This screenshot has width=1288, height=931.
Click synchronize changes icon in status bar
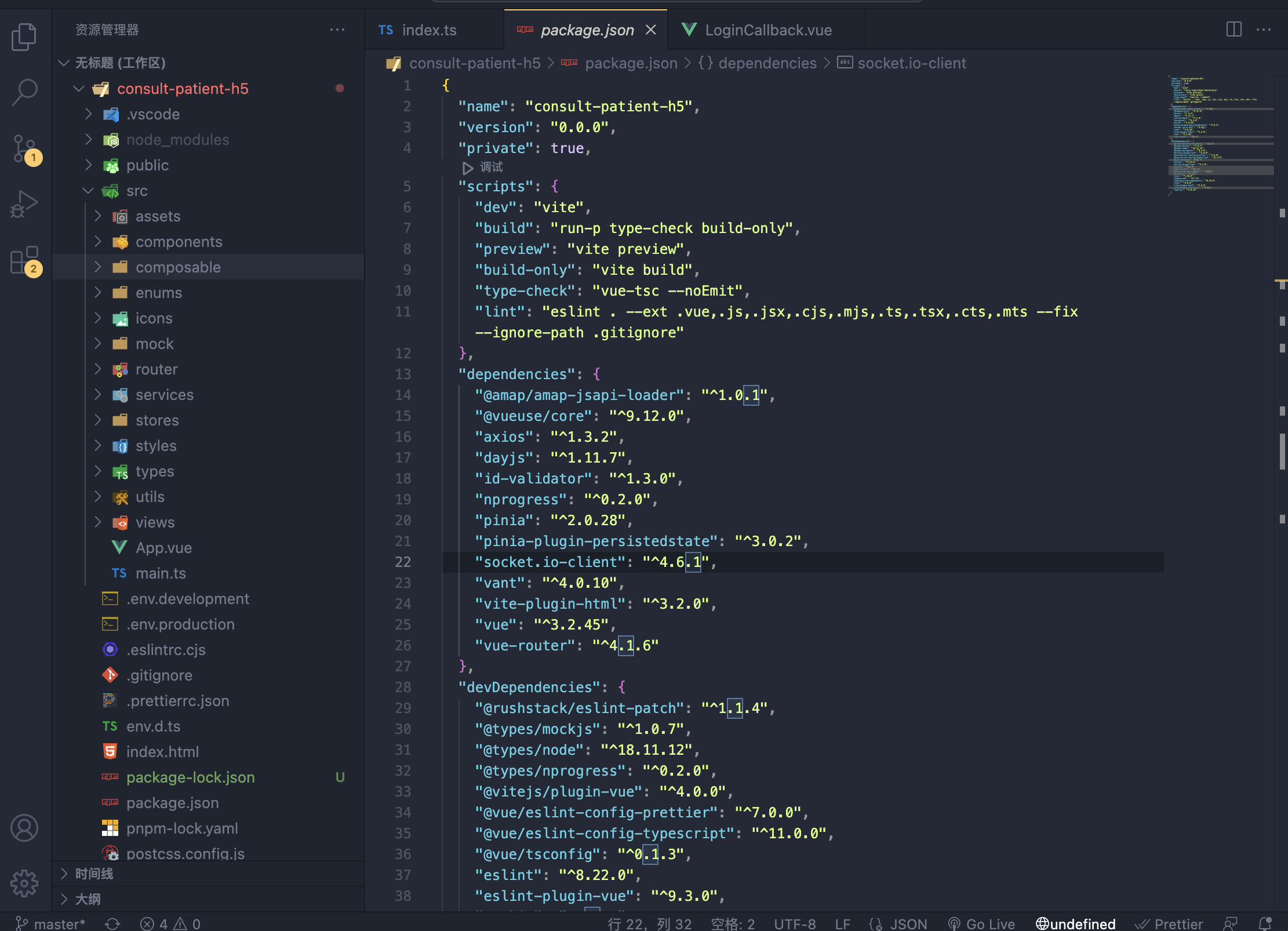point(112,923)
